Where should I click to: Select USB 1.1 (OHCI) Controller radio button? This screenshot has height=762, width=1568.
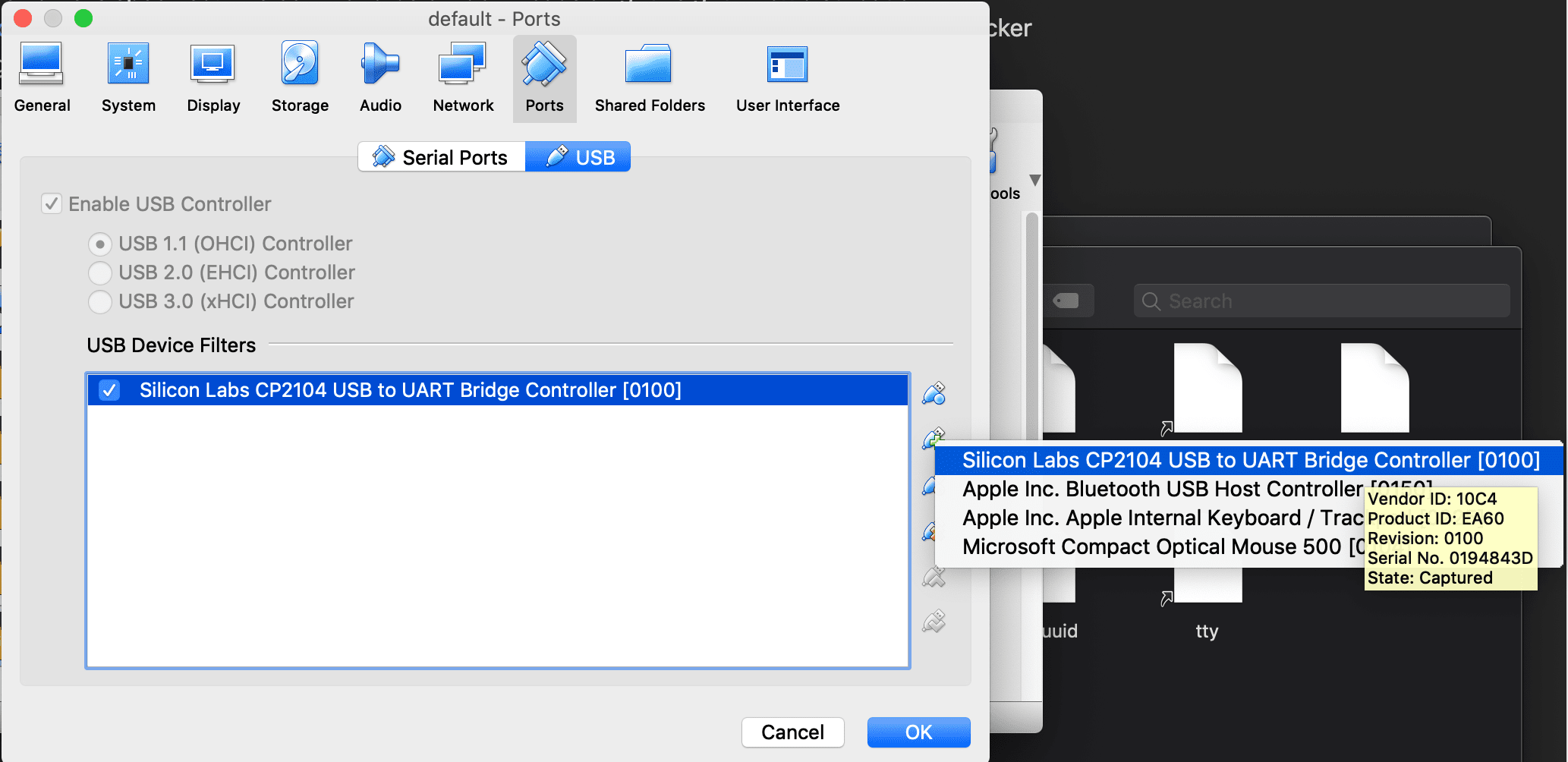coord(99,244)
